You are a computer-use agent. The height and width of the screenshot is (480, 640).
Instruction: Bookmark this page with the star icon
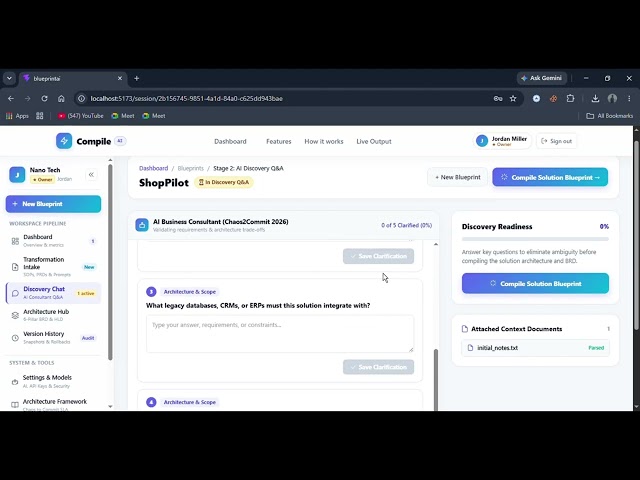513,98
